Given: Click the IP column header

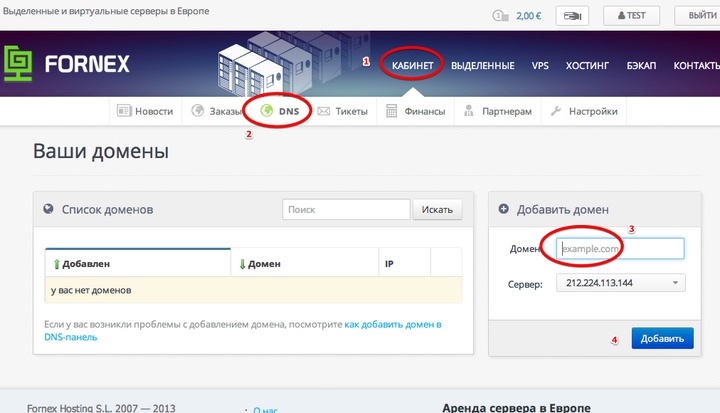Looking at the screenshot, I should [389, 264].
